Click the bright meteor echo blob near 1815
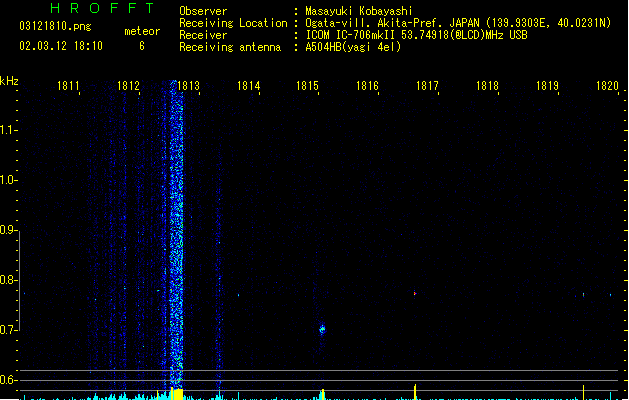 [322, 329]
